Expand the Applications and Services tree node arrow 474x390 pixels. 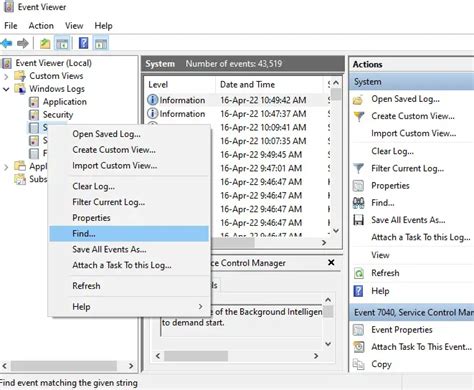point(6,167)
